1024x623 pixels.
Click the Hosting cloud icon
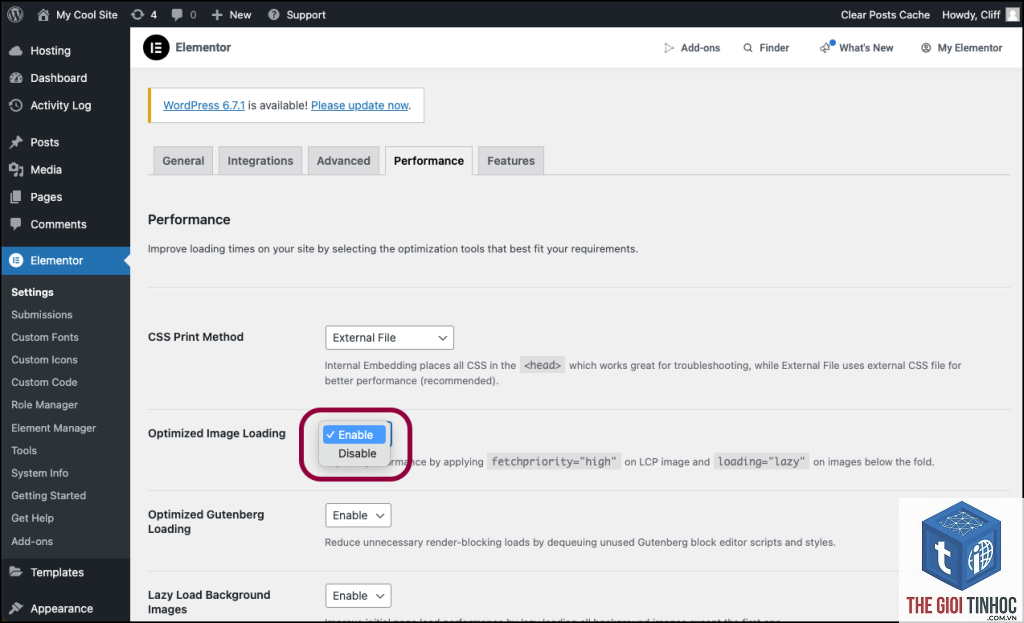(16, 50)
